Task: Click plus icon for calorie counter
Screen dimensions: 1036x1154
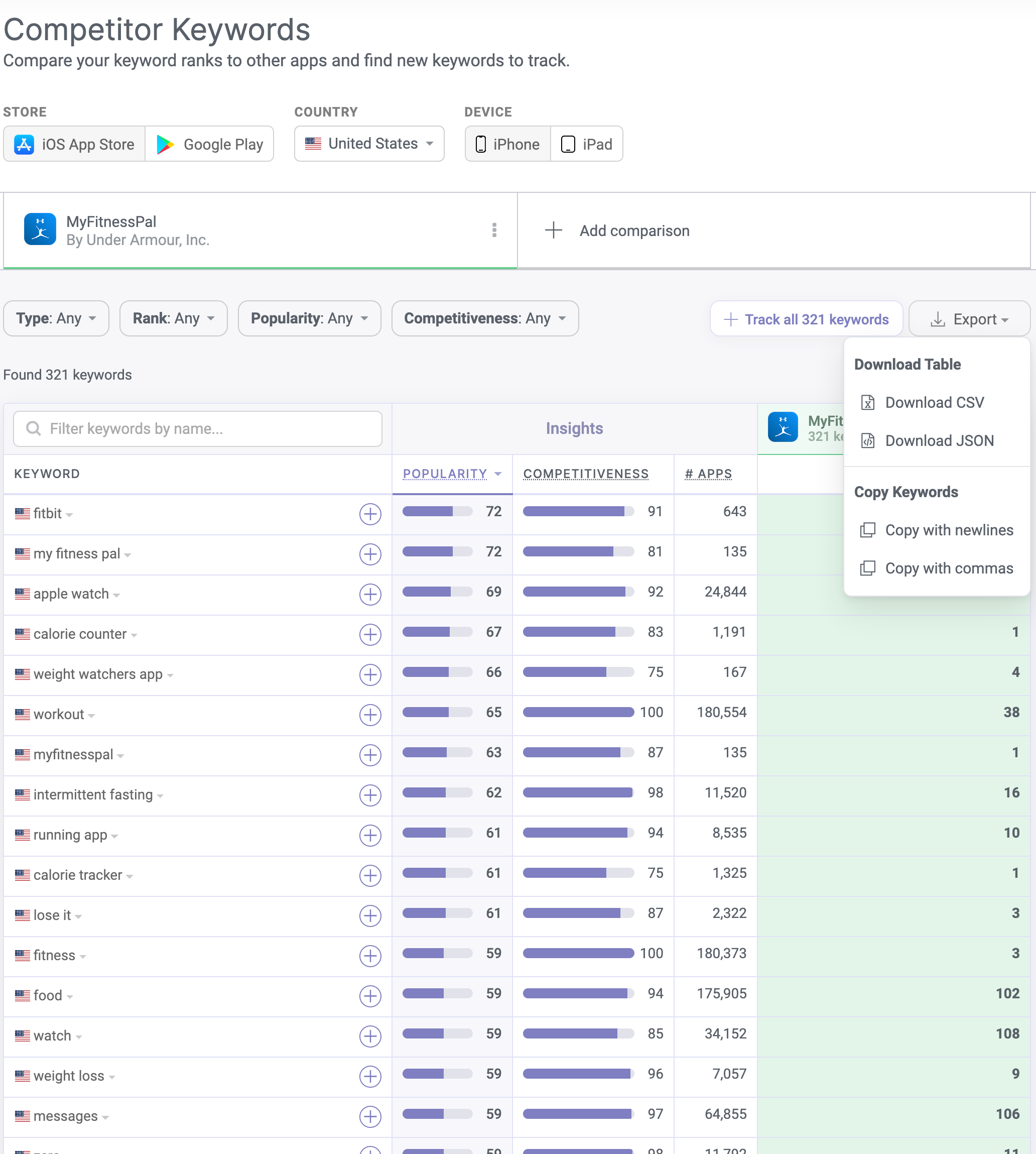Action: (370, 635)
